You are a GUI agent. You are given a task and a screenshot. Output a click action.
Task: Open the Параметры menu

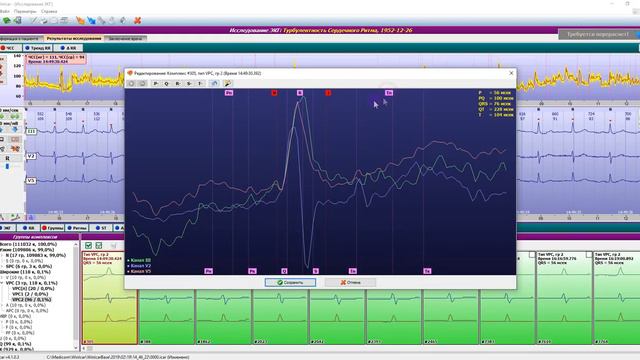(x=25, y=11)
